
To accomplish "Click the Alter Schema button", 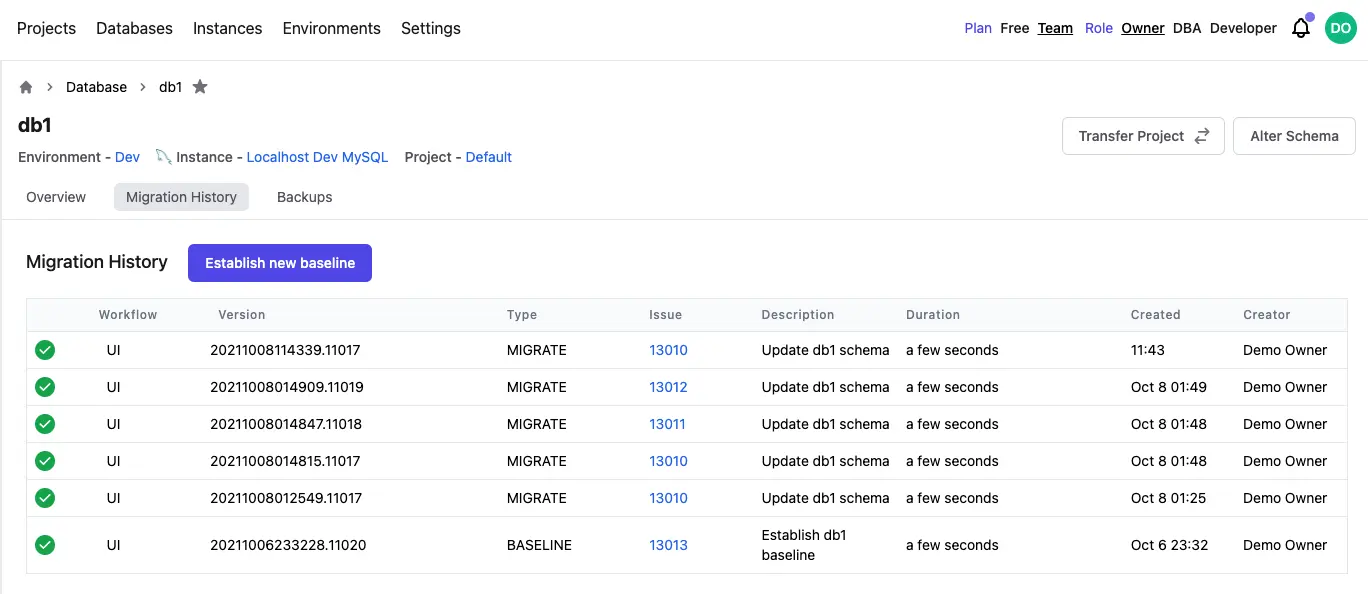I will tap(1294, 136).
